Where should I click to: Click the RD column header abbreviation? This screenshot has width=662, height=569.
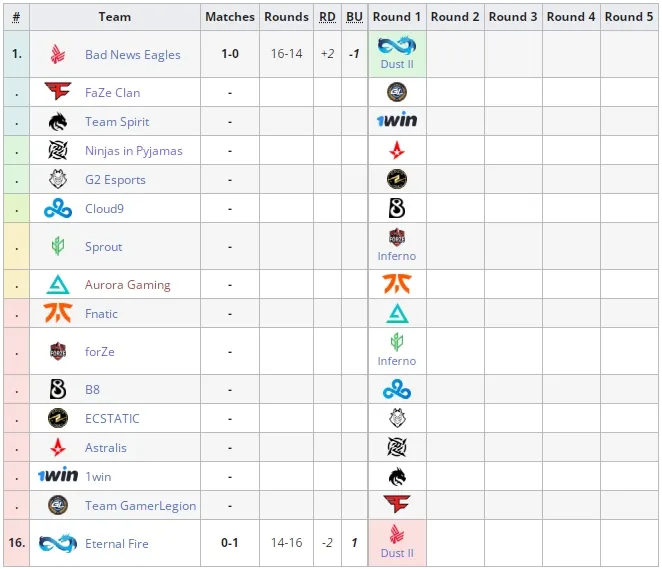[327, 17]
